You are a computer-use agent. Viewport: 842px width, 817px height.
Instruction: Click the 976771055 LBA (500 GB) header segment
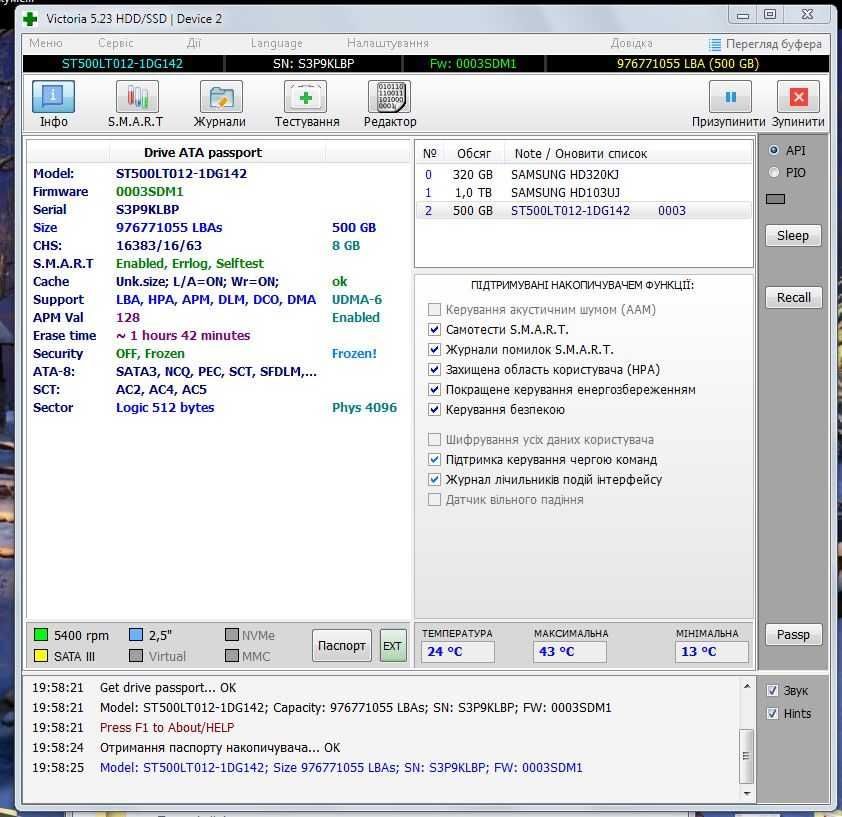pyautogui.click(x=688, y=64)
